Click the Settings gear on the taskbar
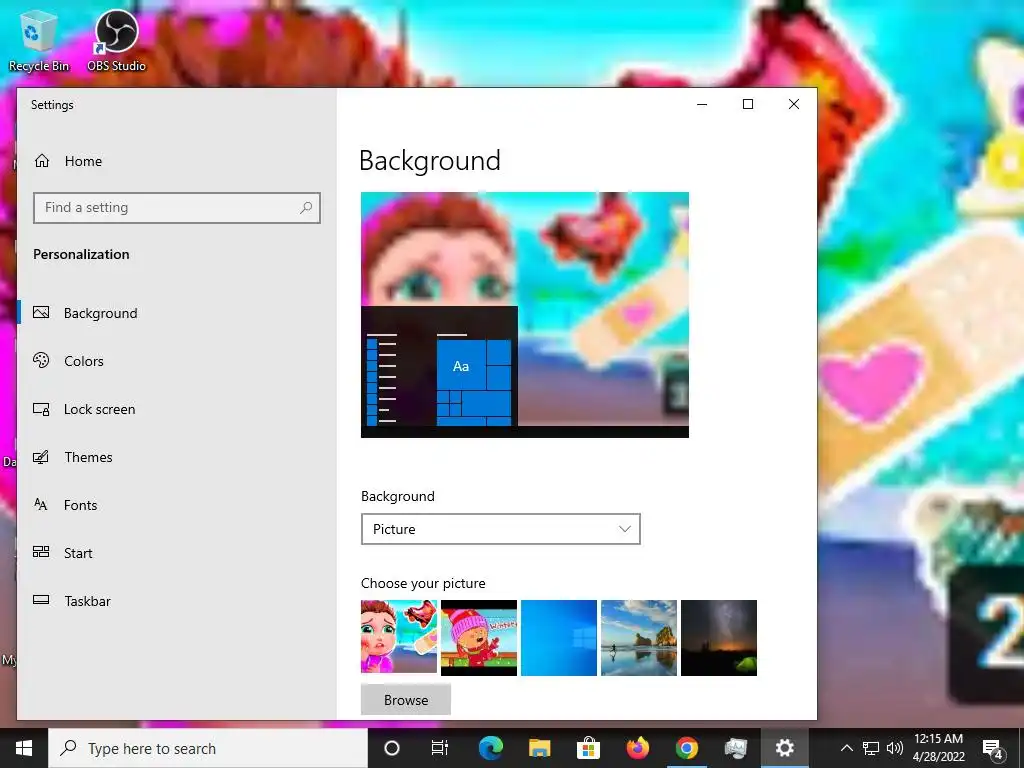 [784, 748]
